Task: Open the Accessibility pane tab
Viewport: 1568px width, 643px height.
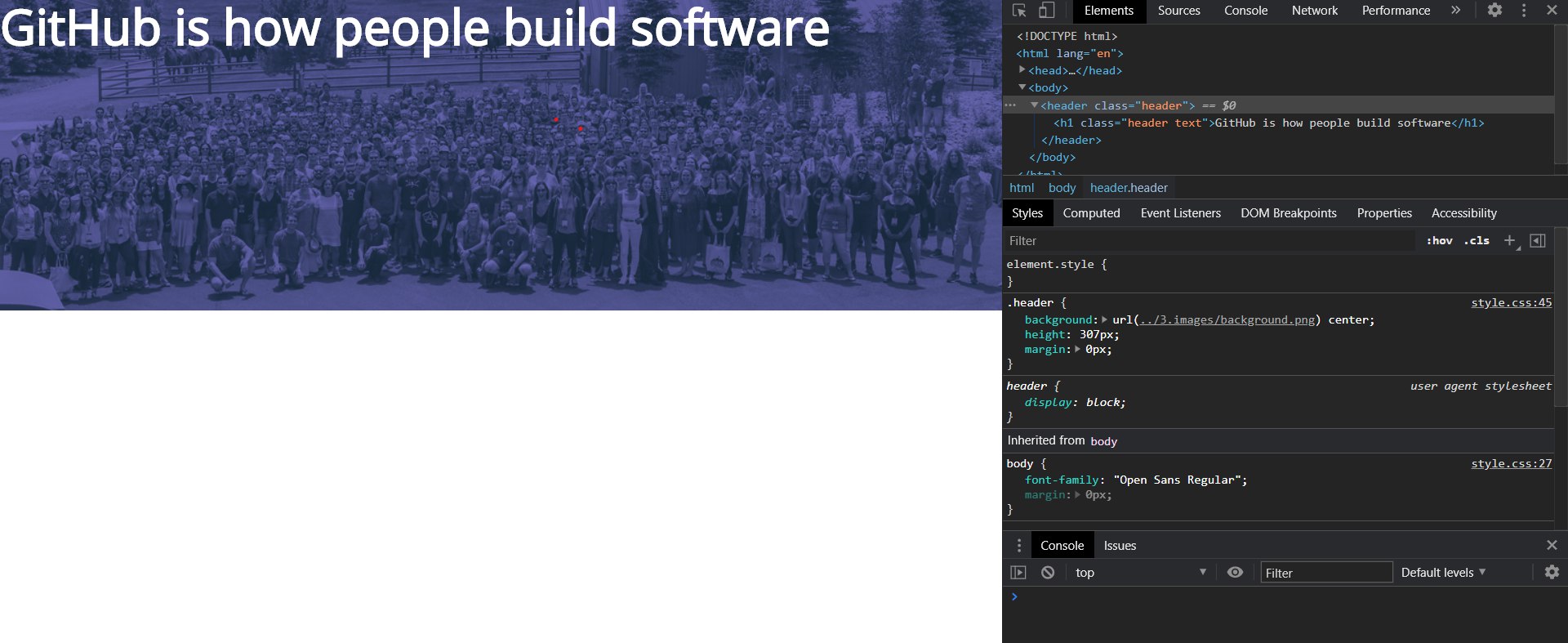Action: point(1463,213)
